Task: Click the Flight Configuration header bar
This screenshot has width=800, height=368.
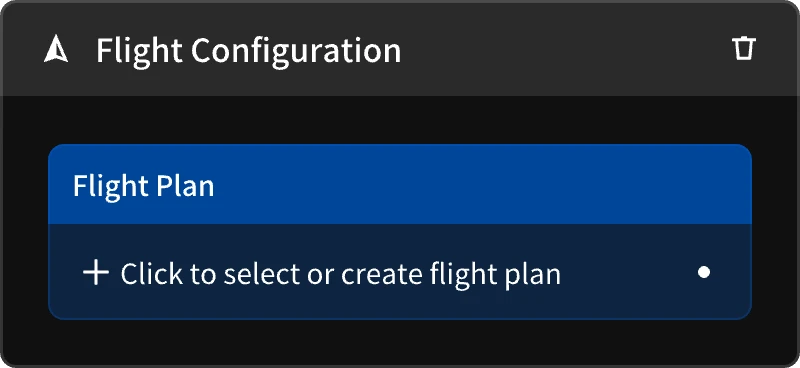Action: 400,48
